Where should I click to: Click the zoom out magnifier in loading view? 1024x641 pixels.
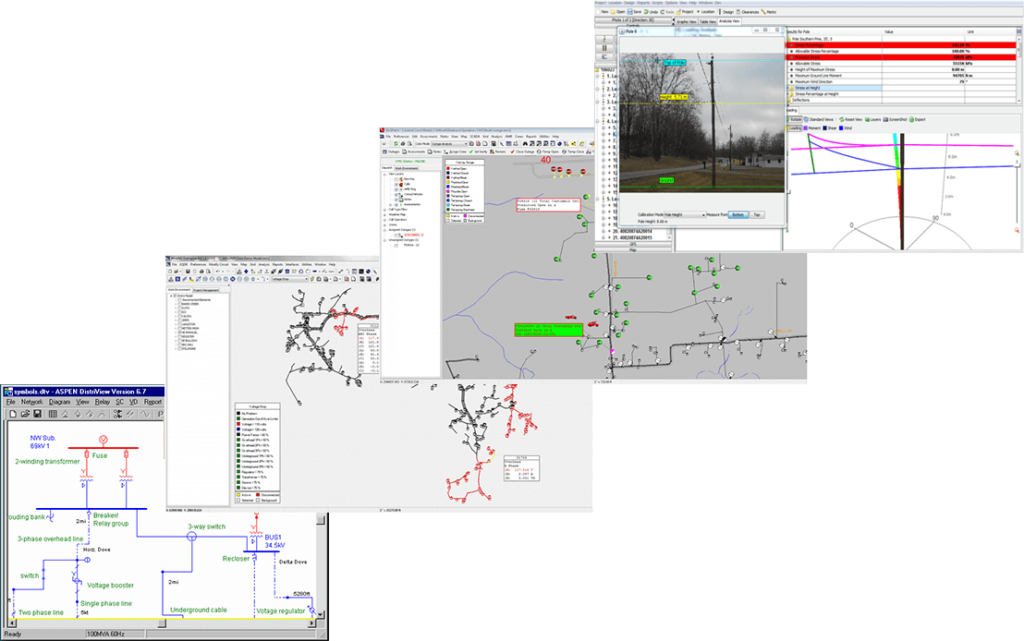pyautogui.click(x=1016, y=230)
